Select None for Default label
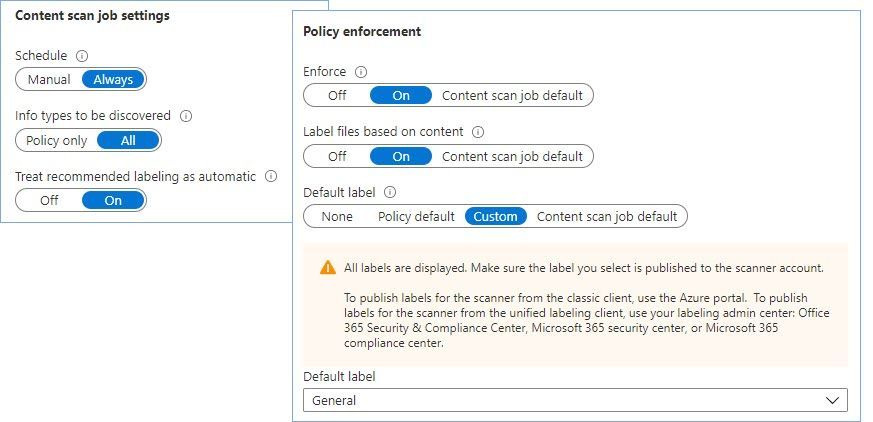 (337, 216)
